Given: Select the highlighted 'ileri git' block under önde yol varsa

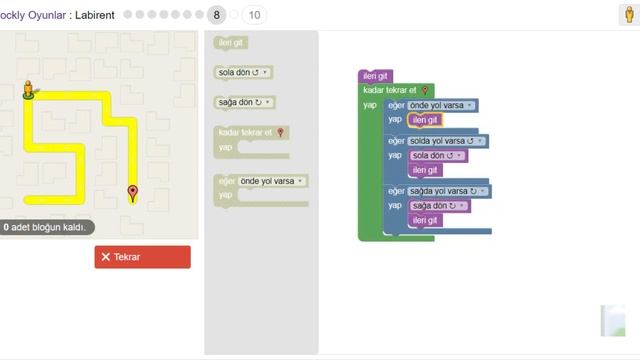Looking at the screenshot, I should 425,120.
